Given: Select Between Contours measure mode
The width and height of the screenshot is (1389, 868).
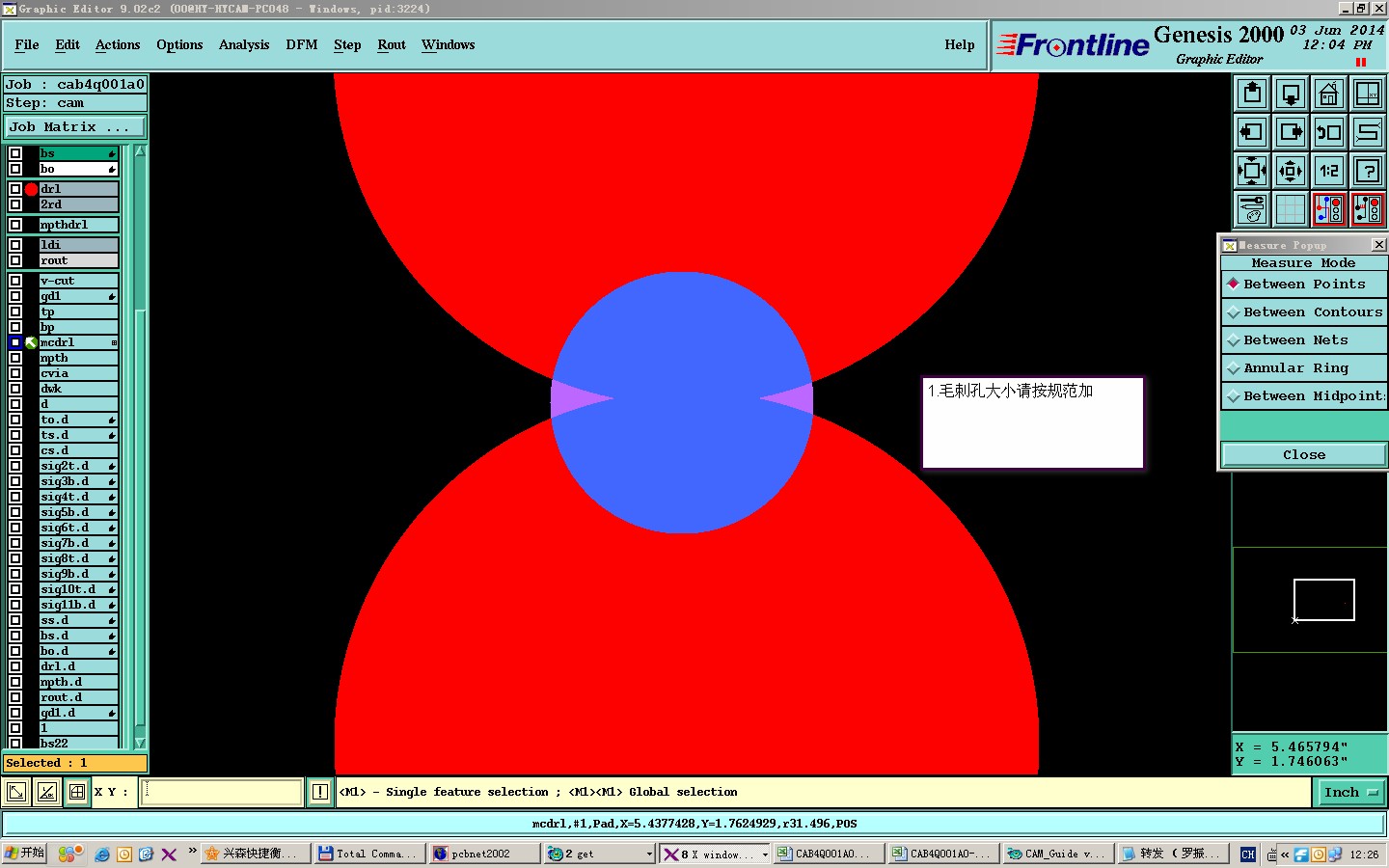Looking at the screenshot, I should [x=1304, y=312].
